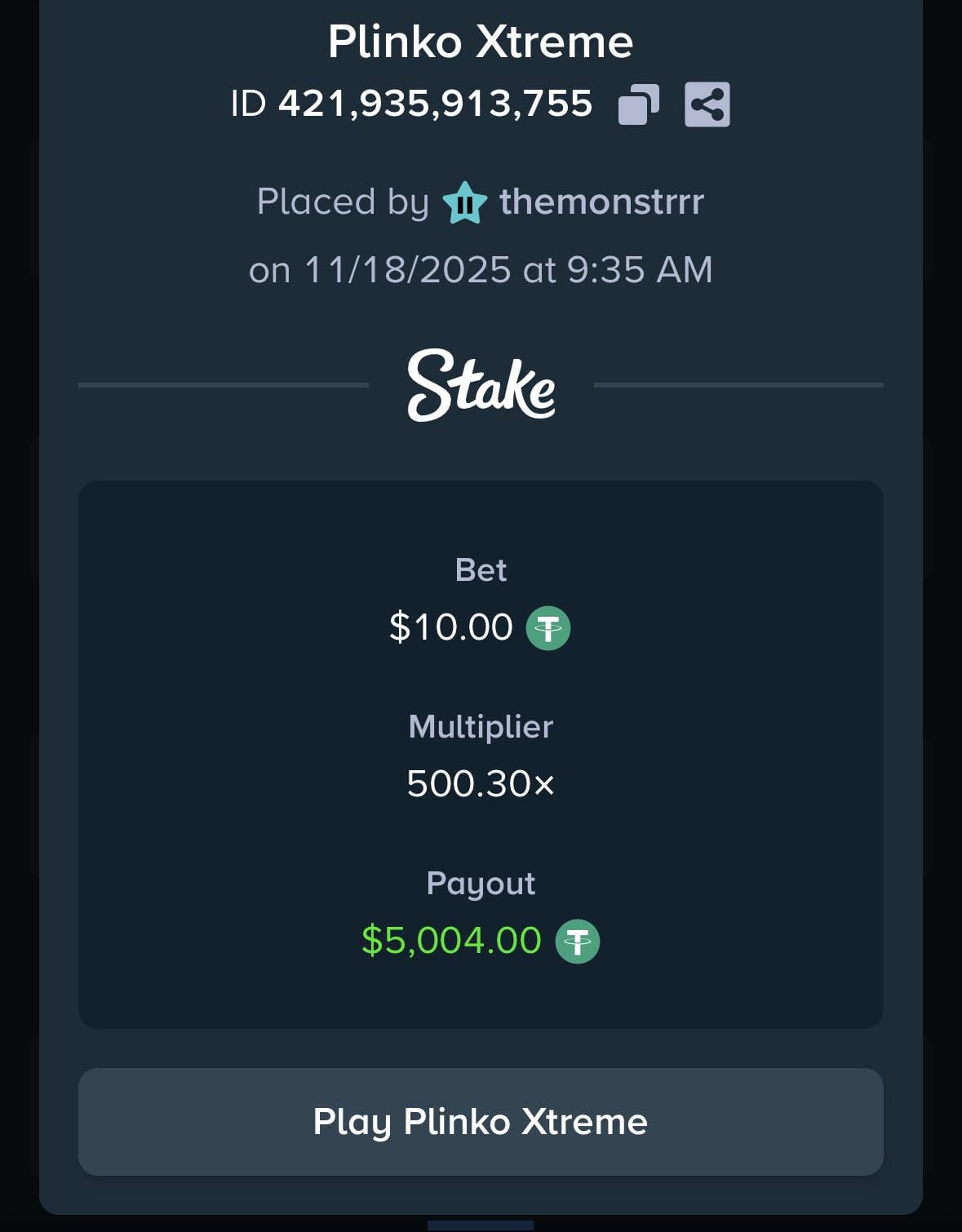The width and height of the screenshot is (962, 1232).
Task: Click the Multiplier label
Action: click(x=481, y=726)
